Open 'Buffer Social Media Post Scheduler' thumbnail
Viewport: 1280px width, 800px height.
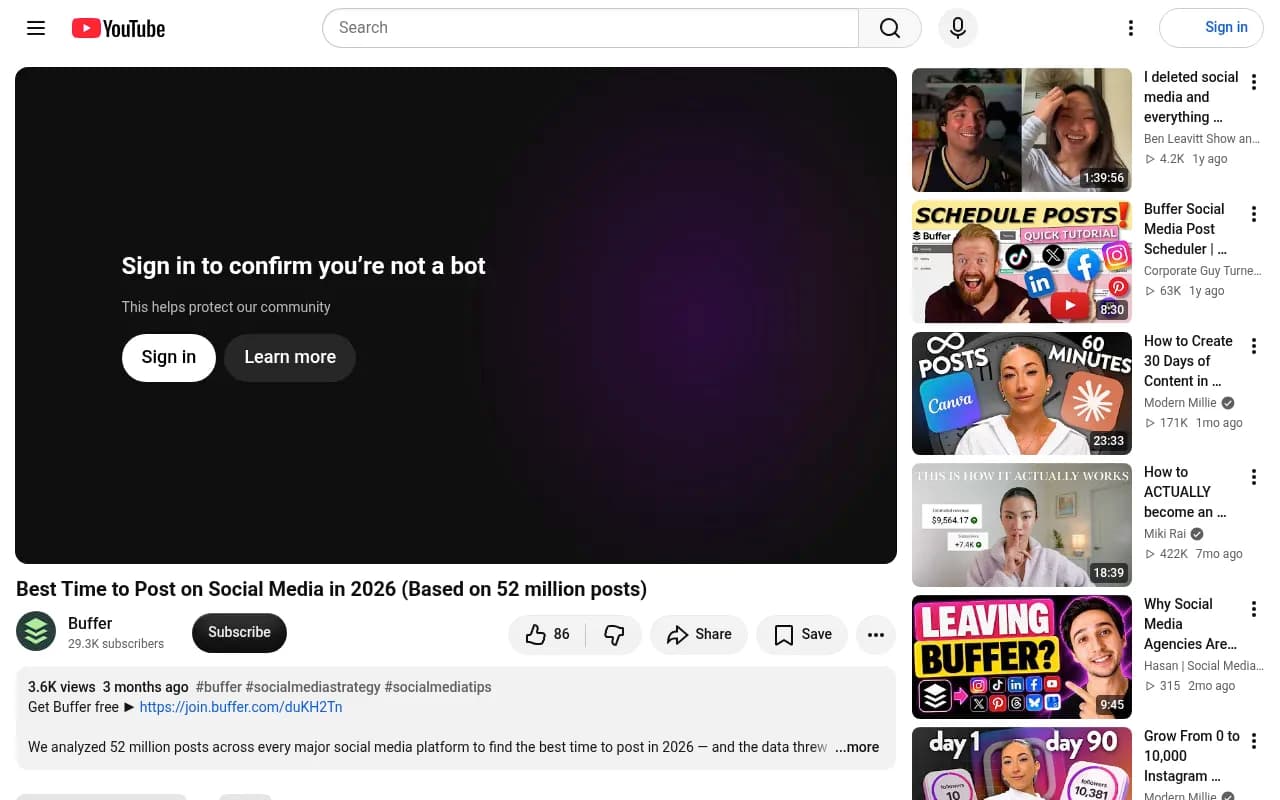pos(1022,262)
